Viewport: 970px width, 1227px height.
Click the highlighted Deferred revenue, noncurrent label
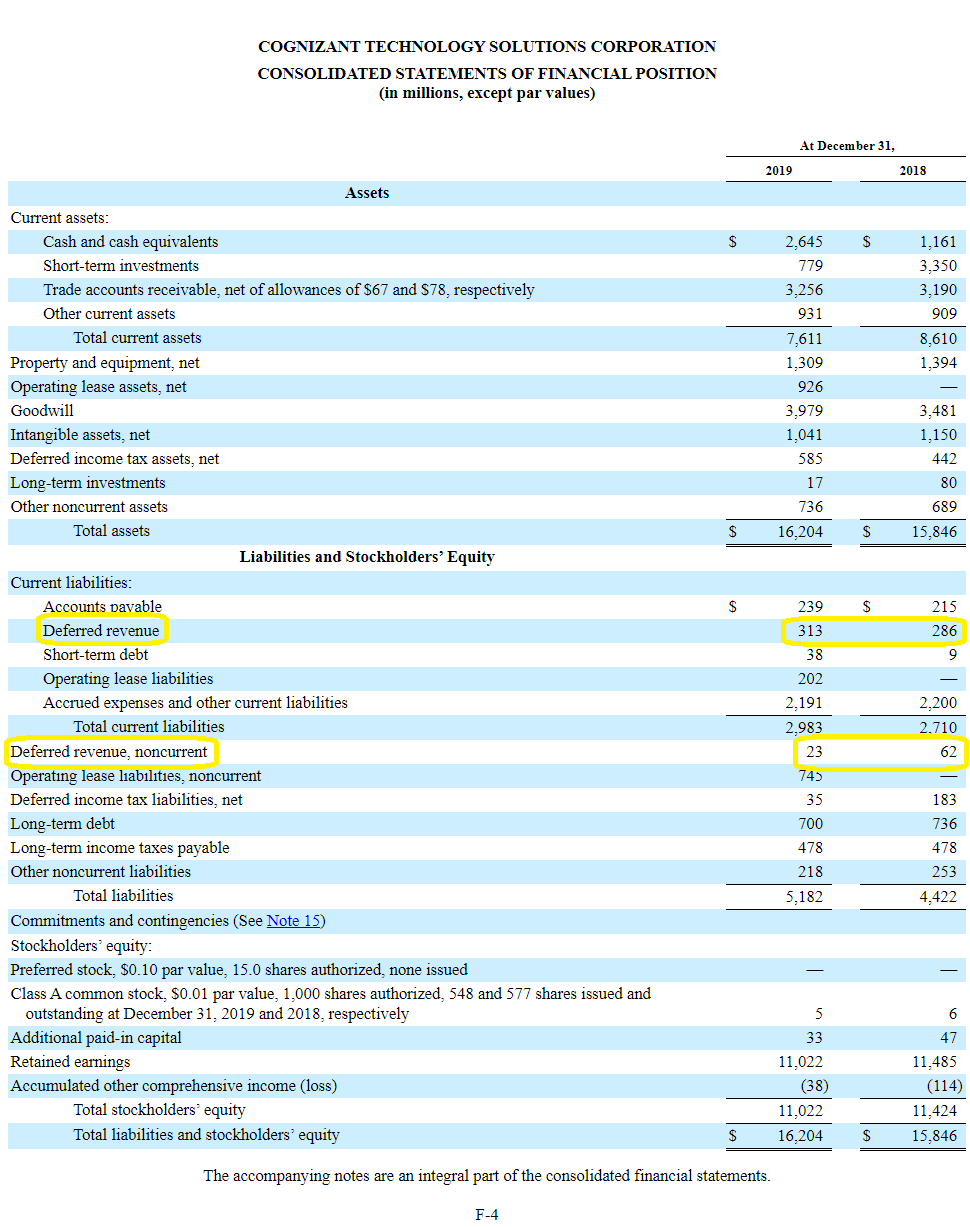[x=109, y=752]
